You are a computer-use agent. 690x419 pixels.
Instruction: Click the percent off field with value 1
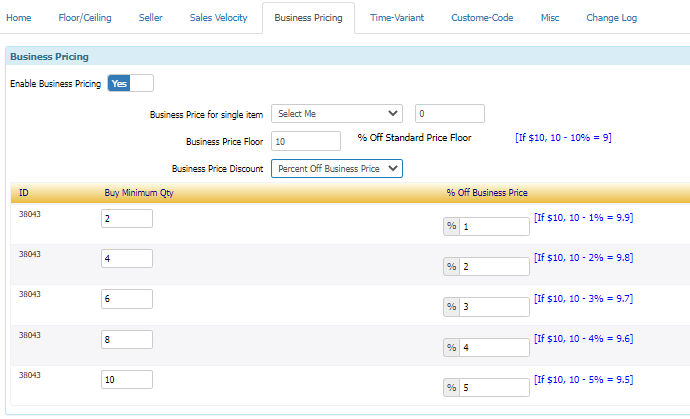(x=494, y=227)
